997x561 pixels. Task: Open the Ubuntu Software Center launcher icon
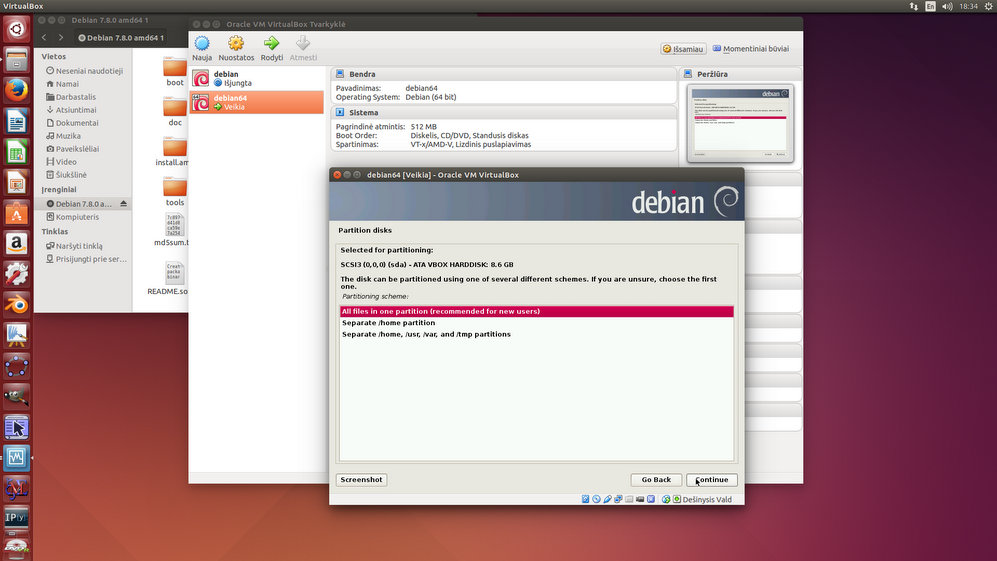16,213
